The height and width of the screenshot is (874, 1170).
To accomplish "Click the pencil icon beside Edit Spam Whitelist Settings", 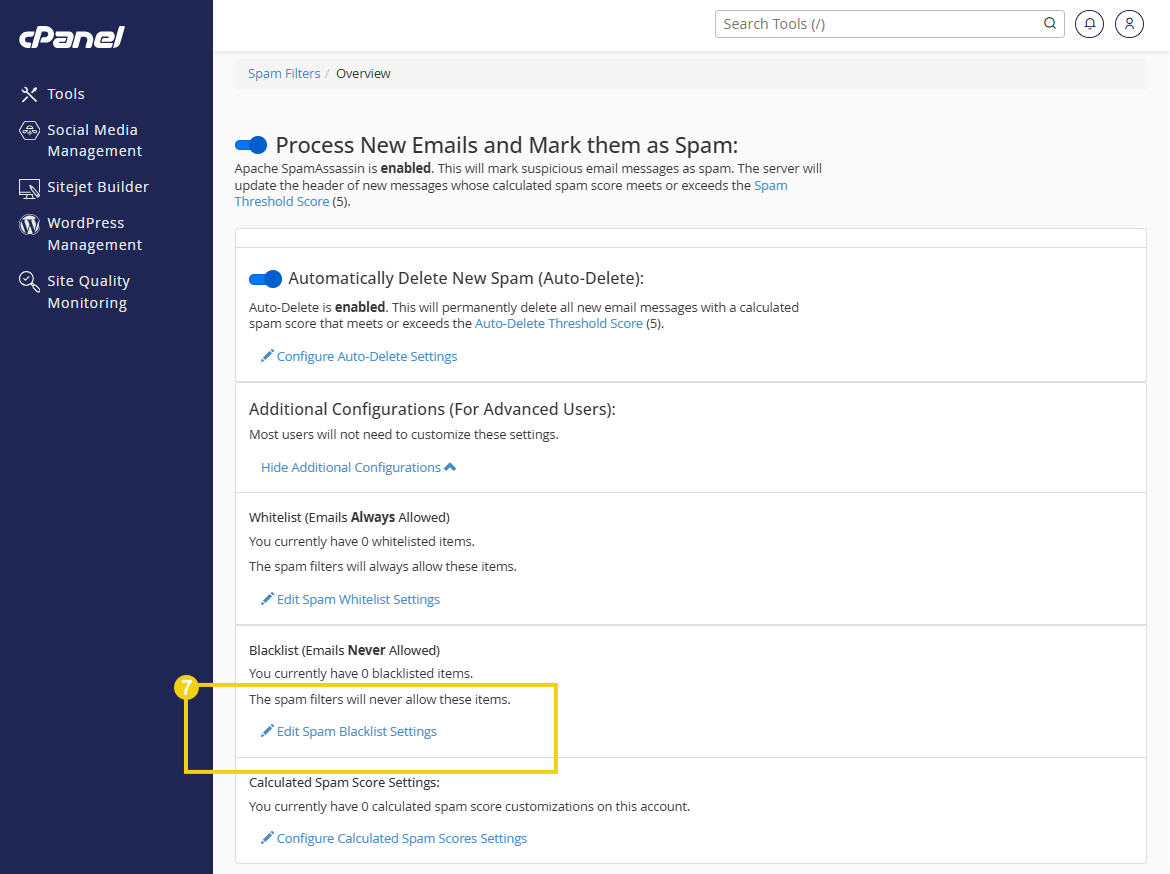I will pos(267,599).
